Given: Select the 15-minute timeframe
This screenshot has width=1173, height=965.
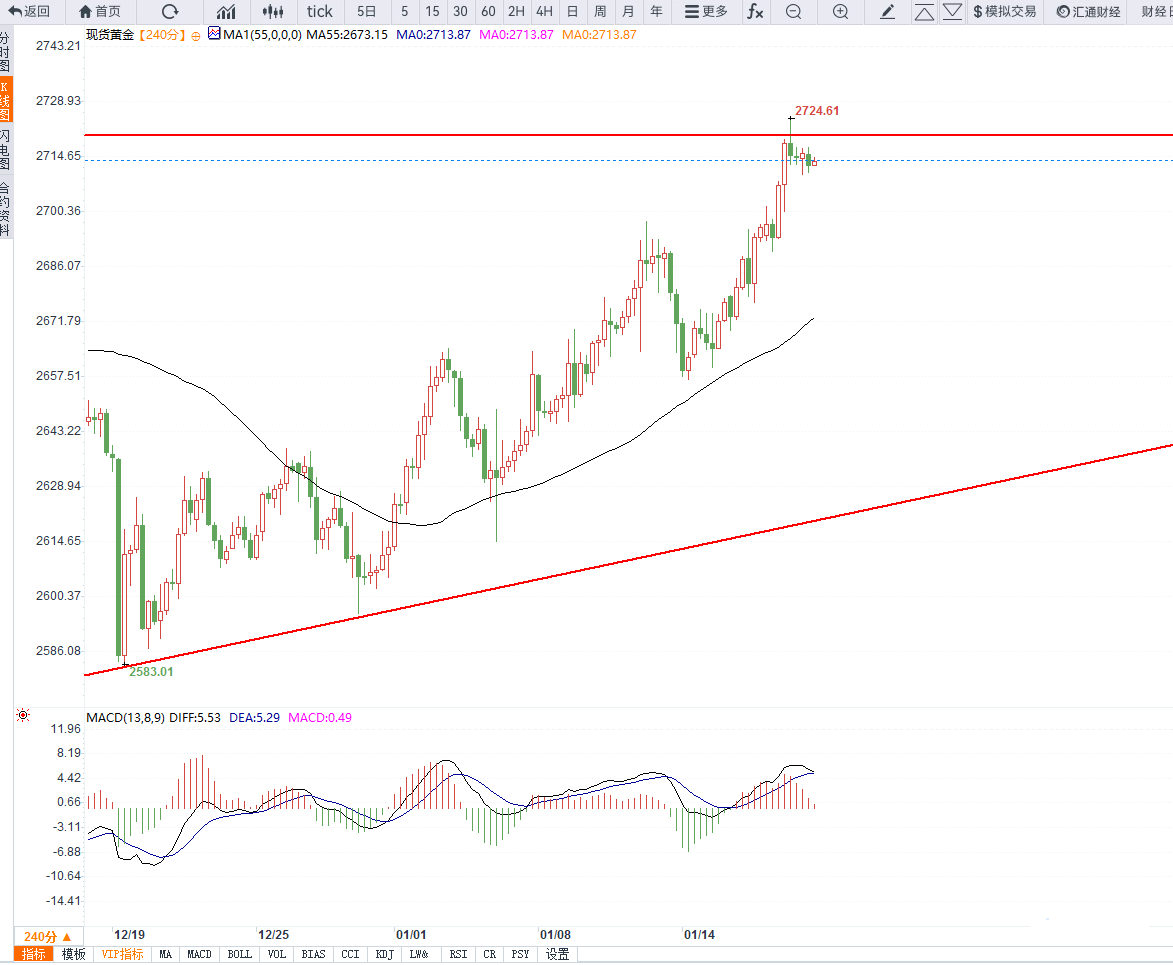Looking at the screenshot, I should click(432, 11).
